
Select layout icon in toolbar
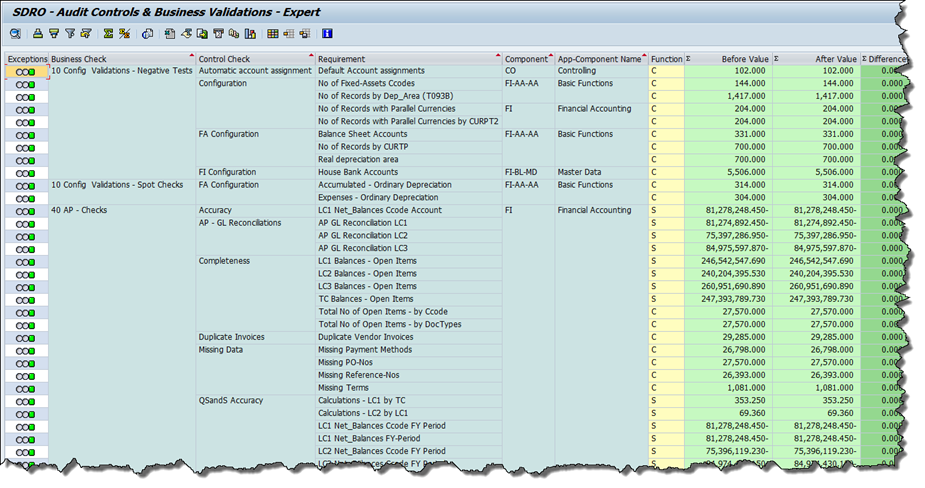pos(288,34)
